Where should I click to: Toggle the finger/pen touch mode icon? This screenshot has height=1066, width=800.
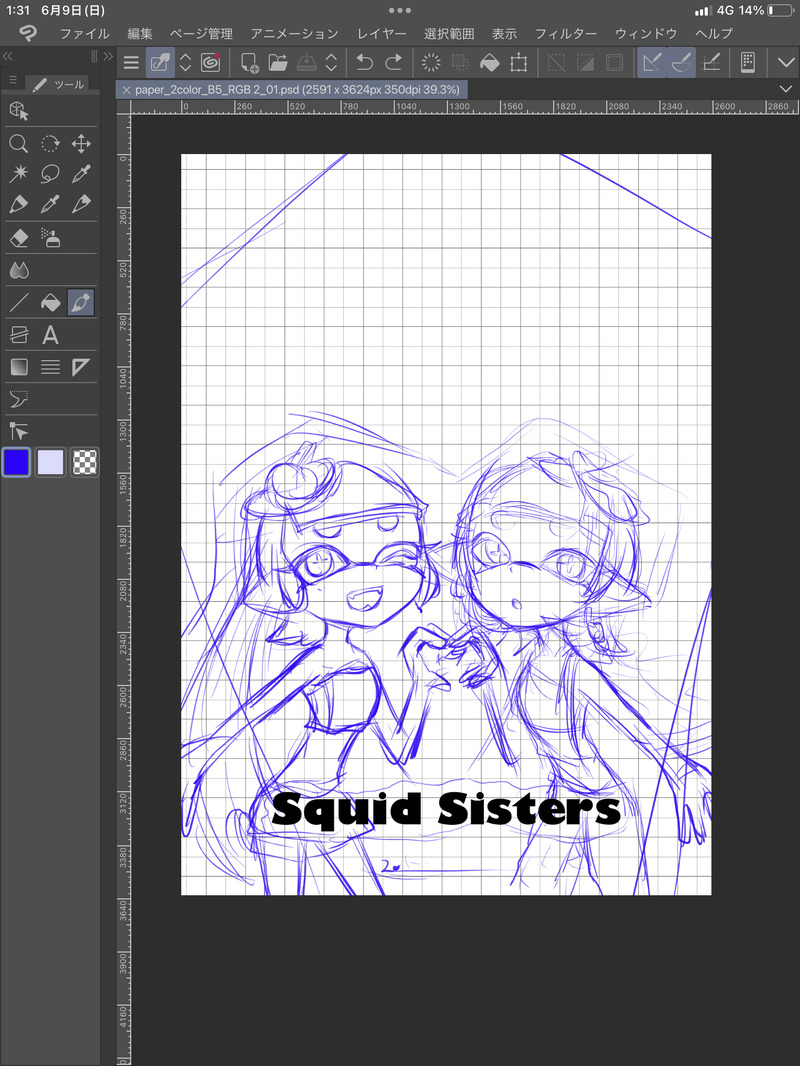pyautogui.click(x=160, y=63)
